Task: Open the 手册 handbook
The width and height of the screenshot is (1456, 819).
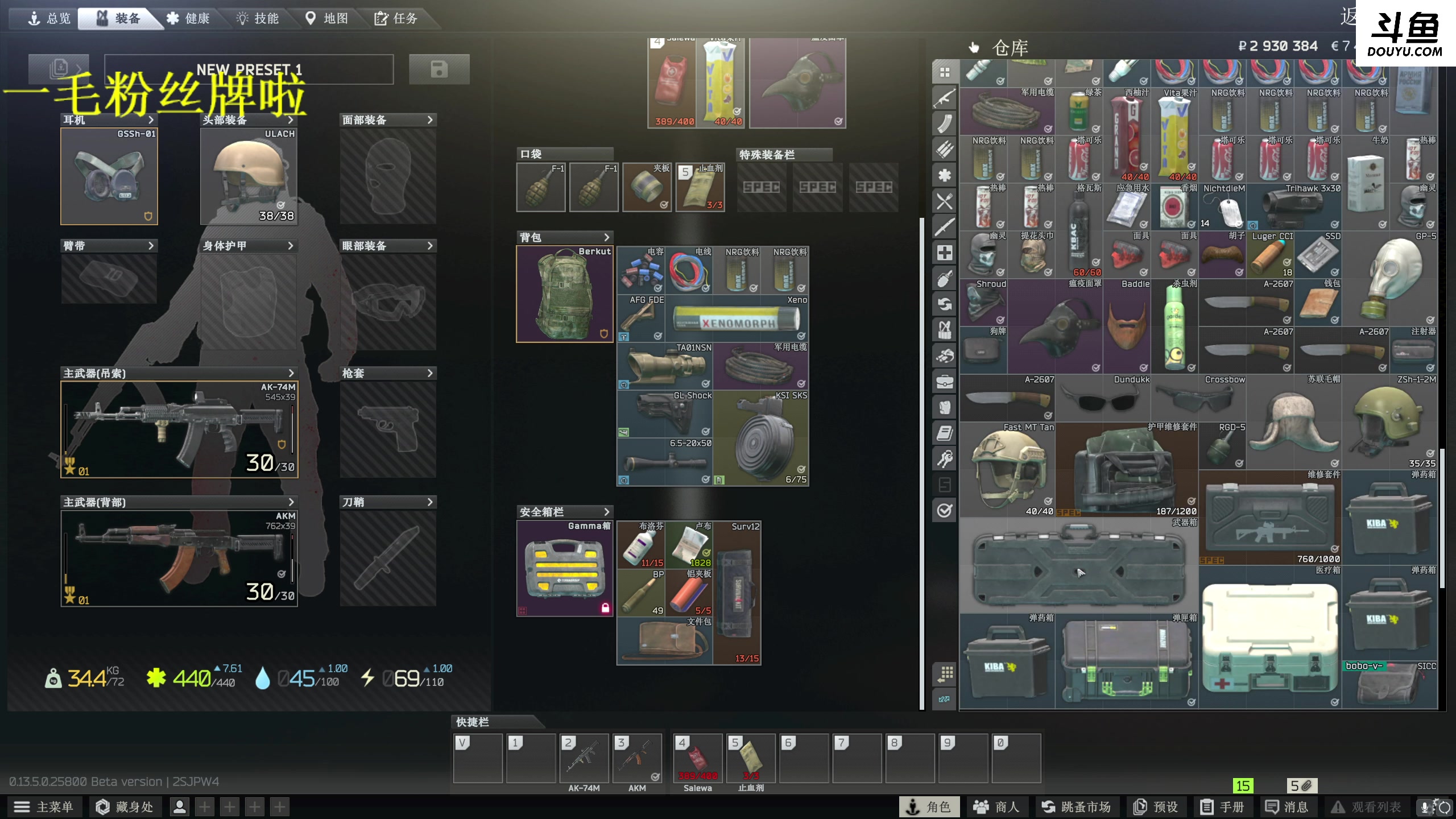Action: (1222, 807)
